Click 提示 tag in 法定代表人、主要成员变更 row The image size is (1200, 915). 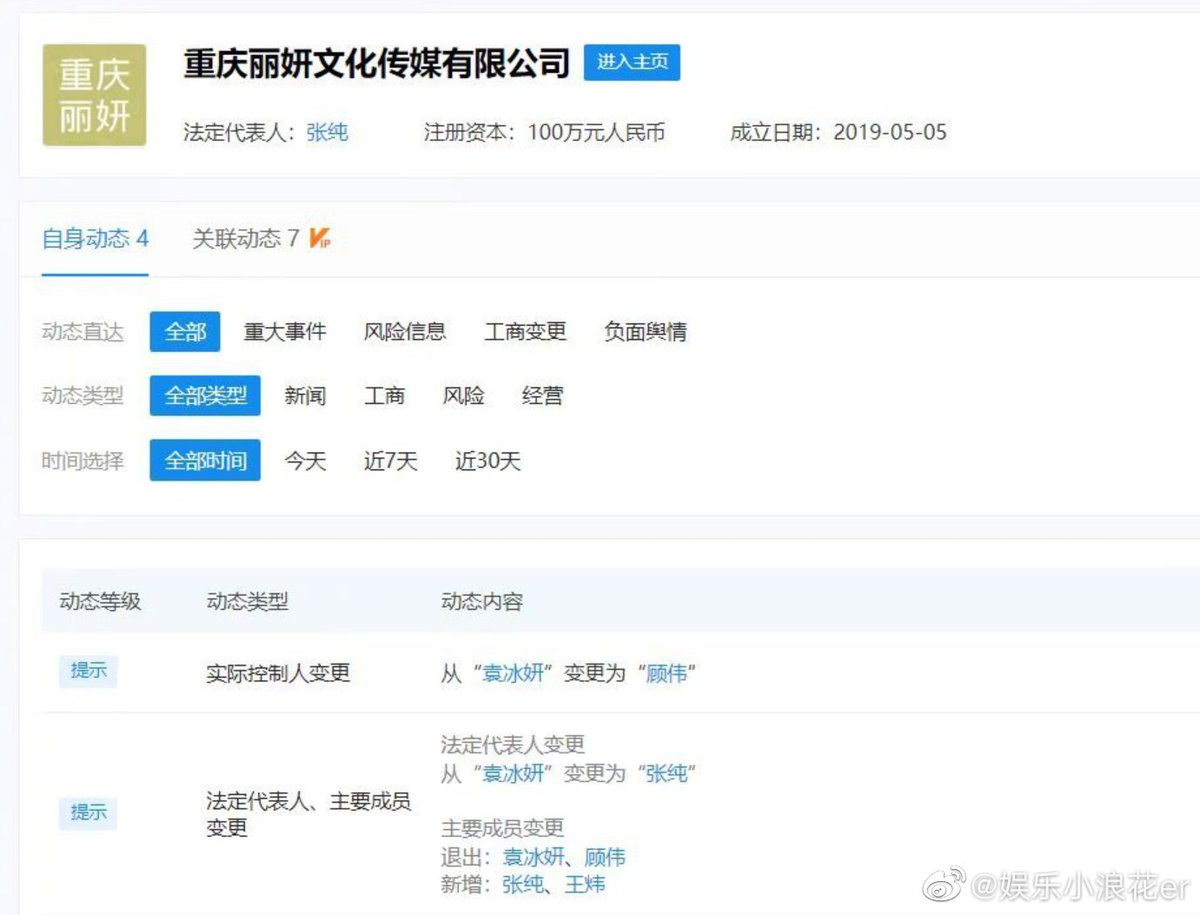pyautogui.click(x=88, y=812)
